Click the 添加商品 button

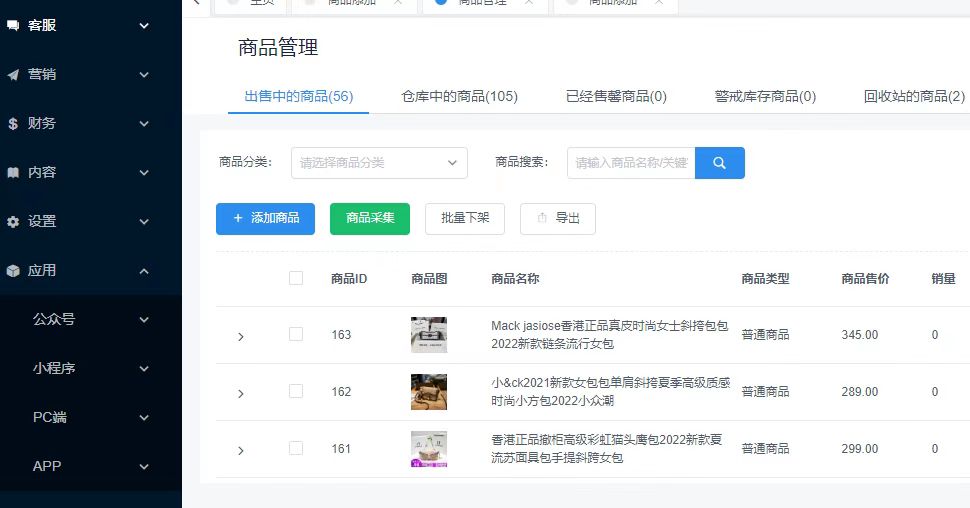pyautogui.click(x=265, y=218)
